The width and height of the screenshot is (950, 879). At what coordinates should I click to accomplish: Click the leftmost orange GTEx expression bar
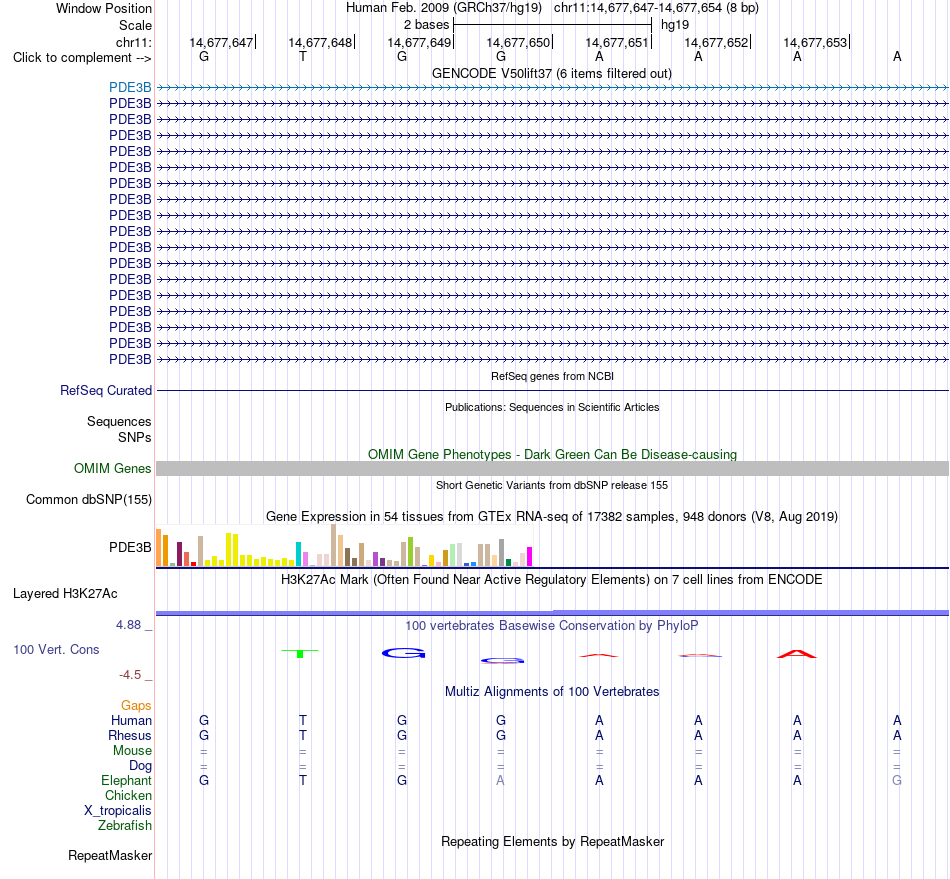tap(159, 548)
